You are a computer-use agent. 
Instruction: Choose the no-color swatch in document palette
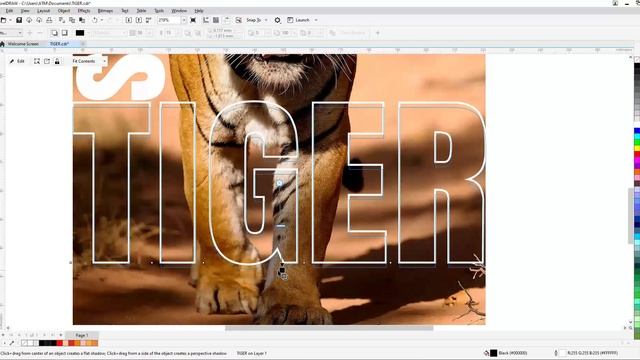click(x=24, y=343)
